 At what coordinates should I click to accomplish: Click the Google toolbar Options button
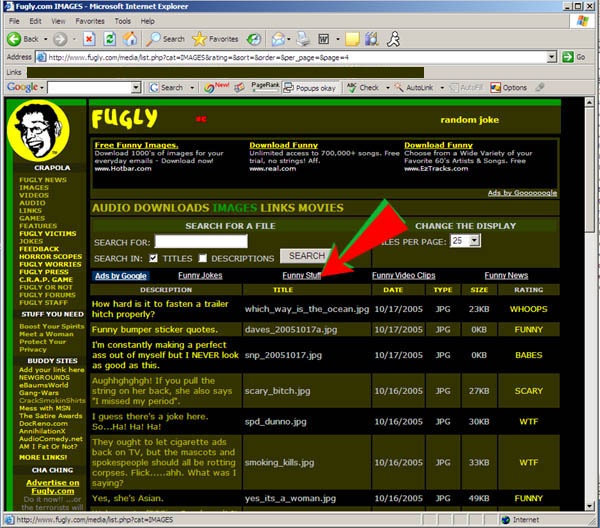(509, 88)
